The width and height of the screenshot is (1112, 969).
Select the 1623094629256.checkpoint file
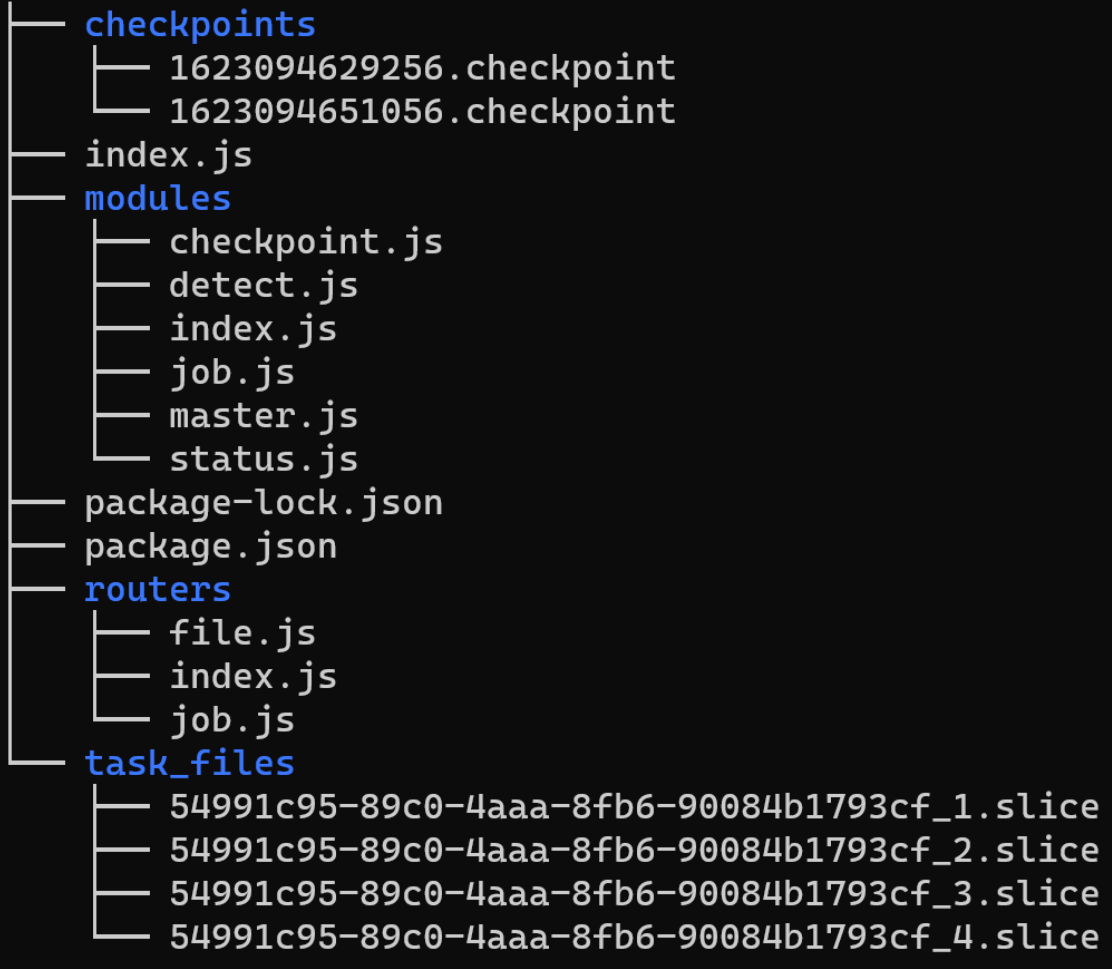pyautogui.click(x=422, y=68)
